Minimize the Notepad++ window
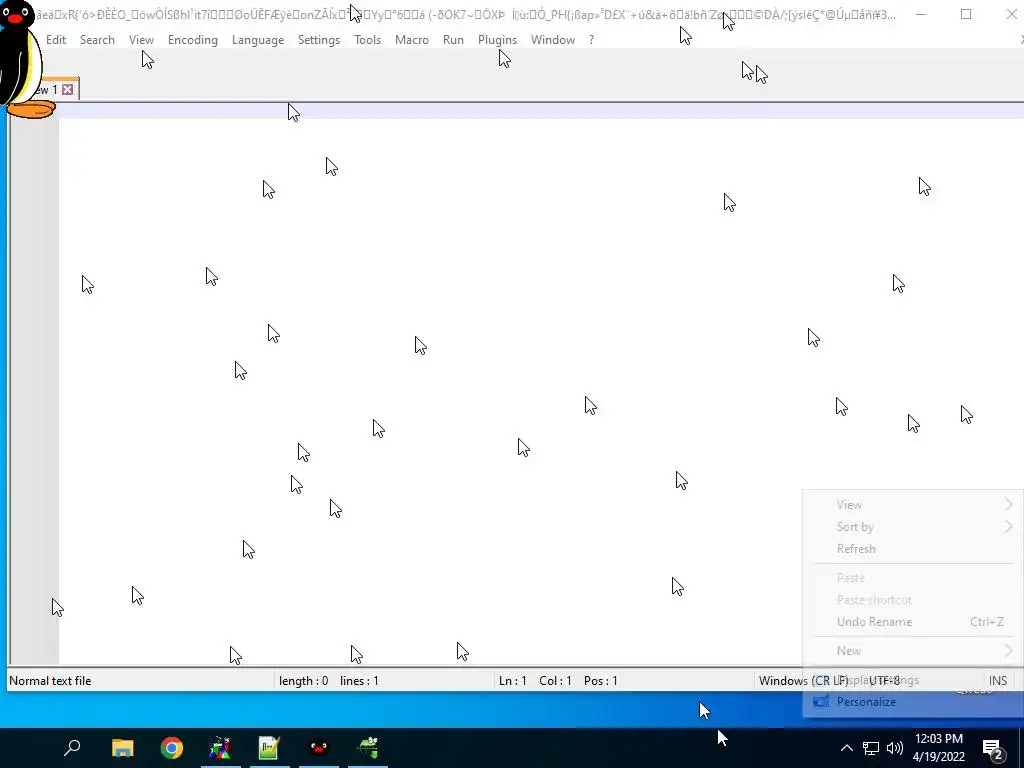This screenshot has height=768, width=1024. [921, 14]
